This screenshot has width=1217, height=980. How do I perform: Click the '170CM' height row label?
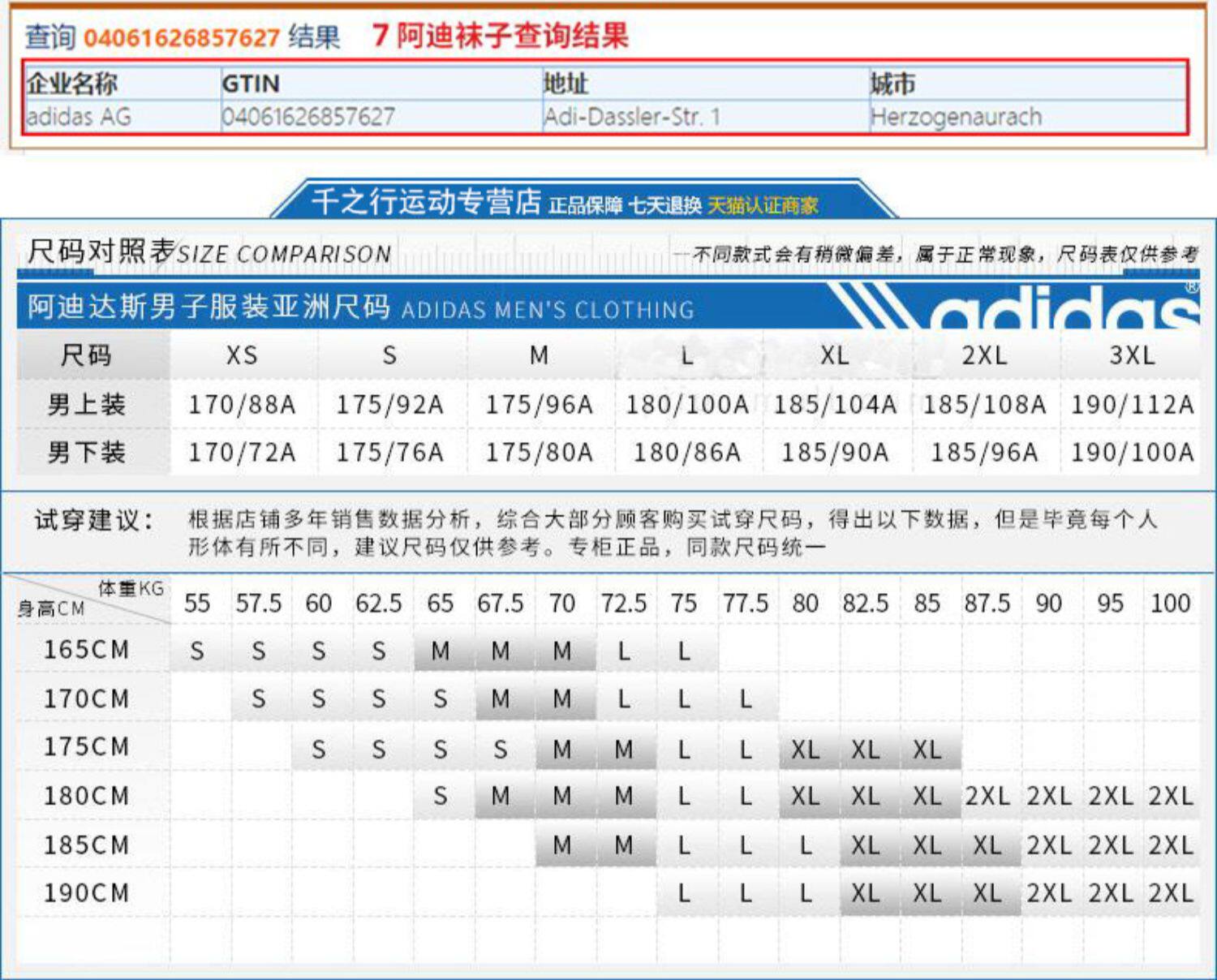pos(87,698)
